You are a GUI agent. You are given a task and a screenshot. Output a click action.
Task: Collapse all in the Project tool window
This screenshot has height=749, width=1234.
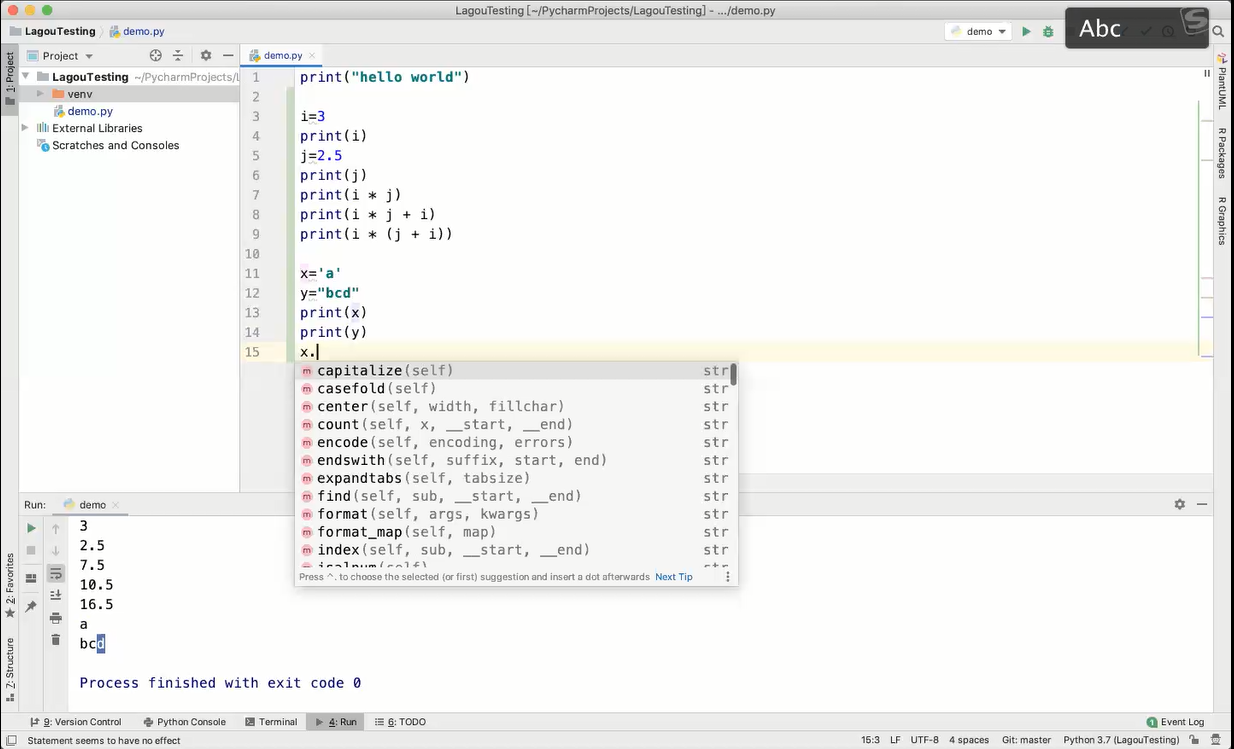pyautogui.click(x=178, y=56)
